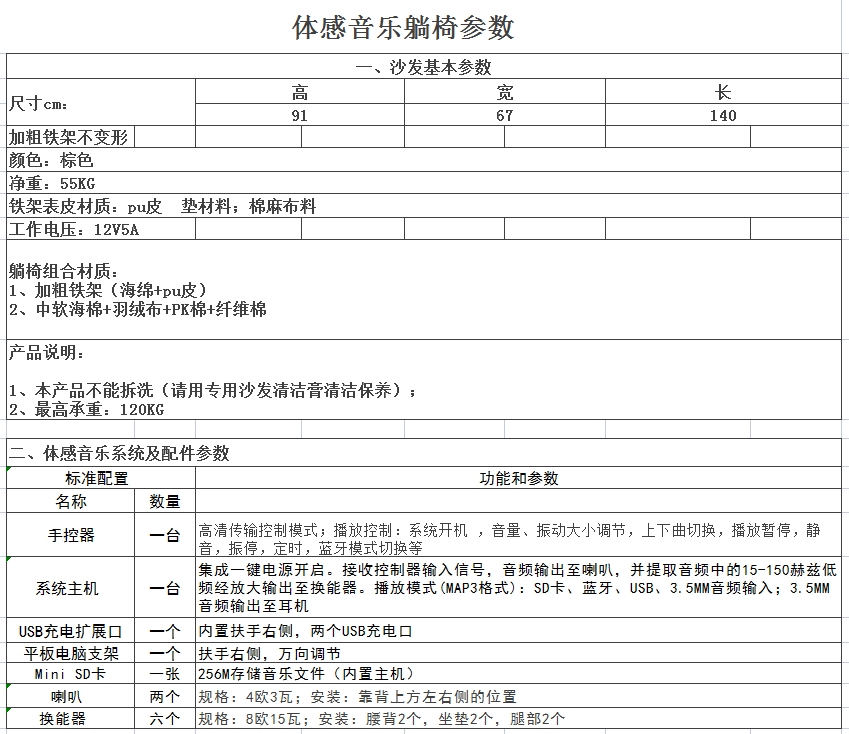Click the 加粗铁架不变形 cell
The width and height of the screenshot is (849, 734).
70,137
